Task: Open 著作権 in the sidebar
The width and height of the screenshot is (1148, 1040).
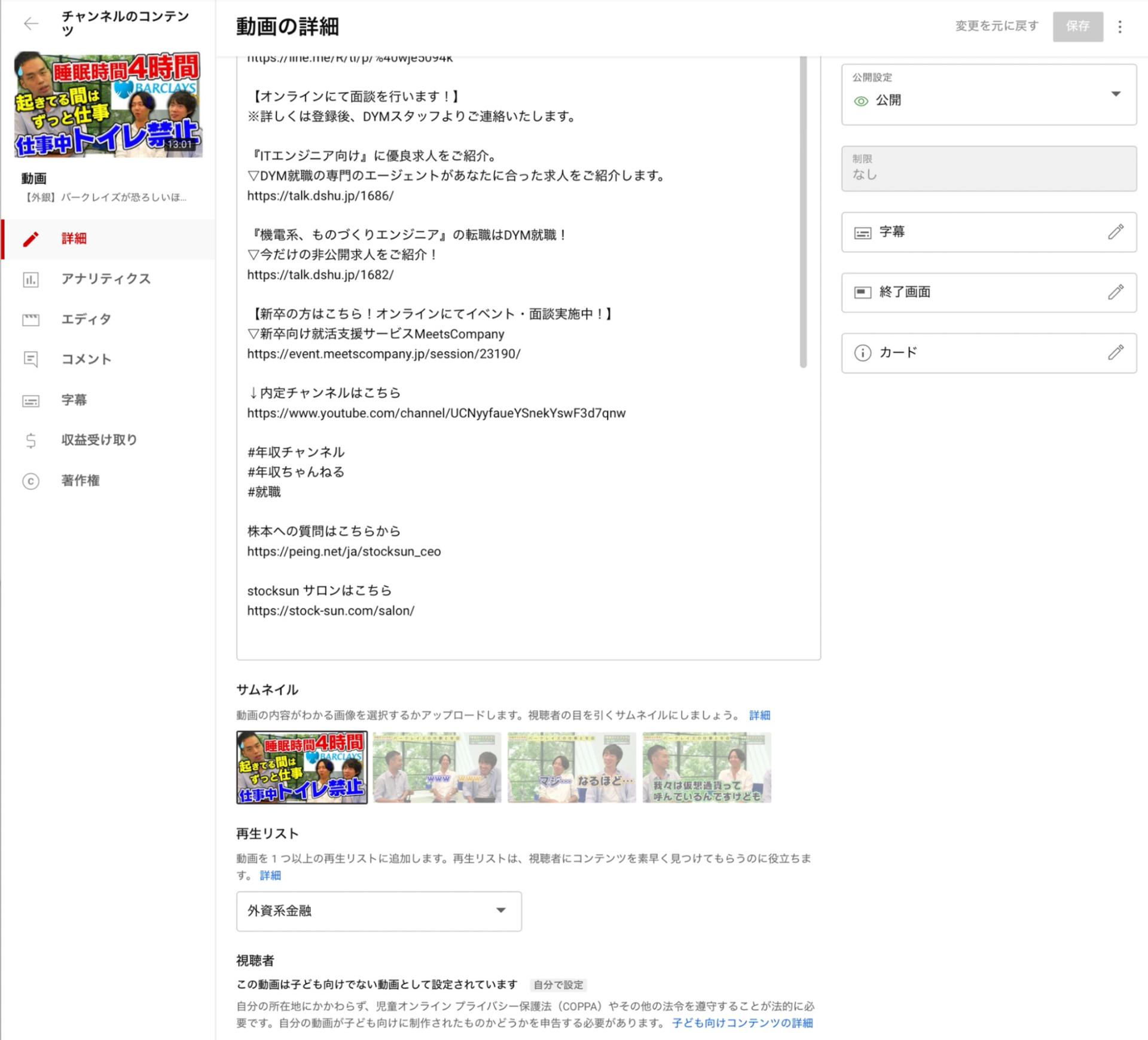Action: pos(80,481)
